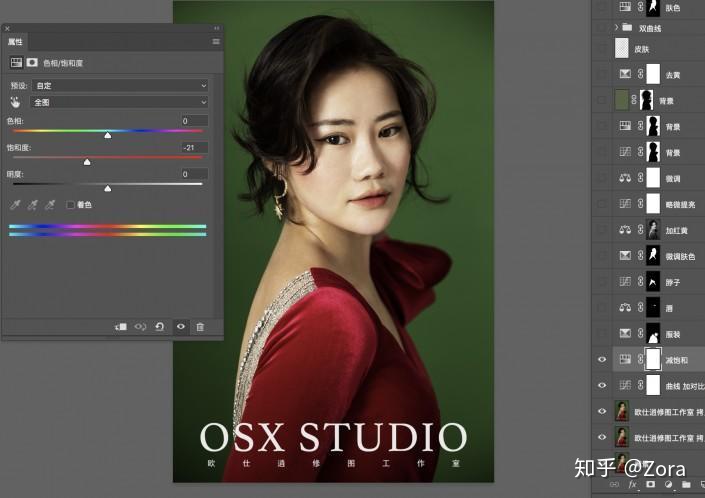Delete this adjustment layer trash icon
The height and width of the screenshot is (498, 705).
click(200, 327)
